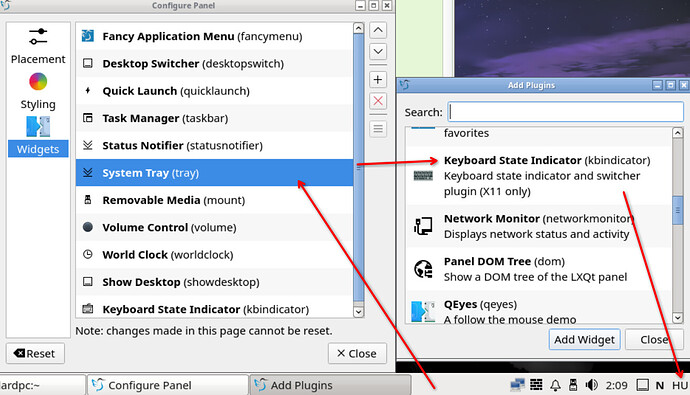Close the Configure Panel dialog

(357, 353)
